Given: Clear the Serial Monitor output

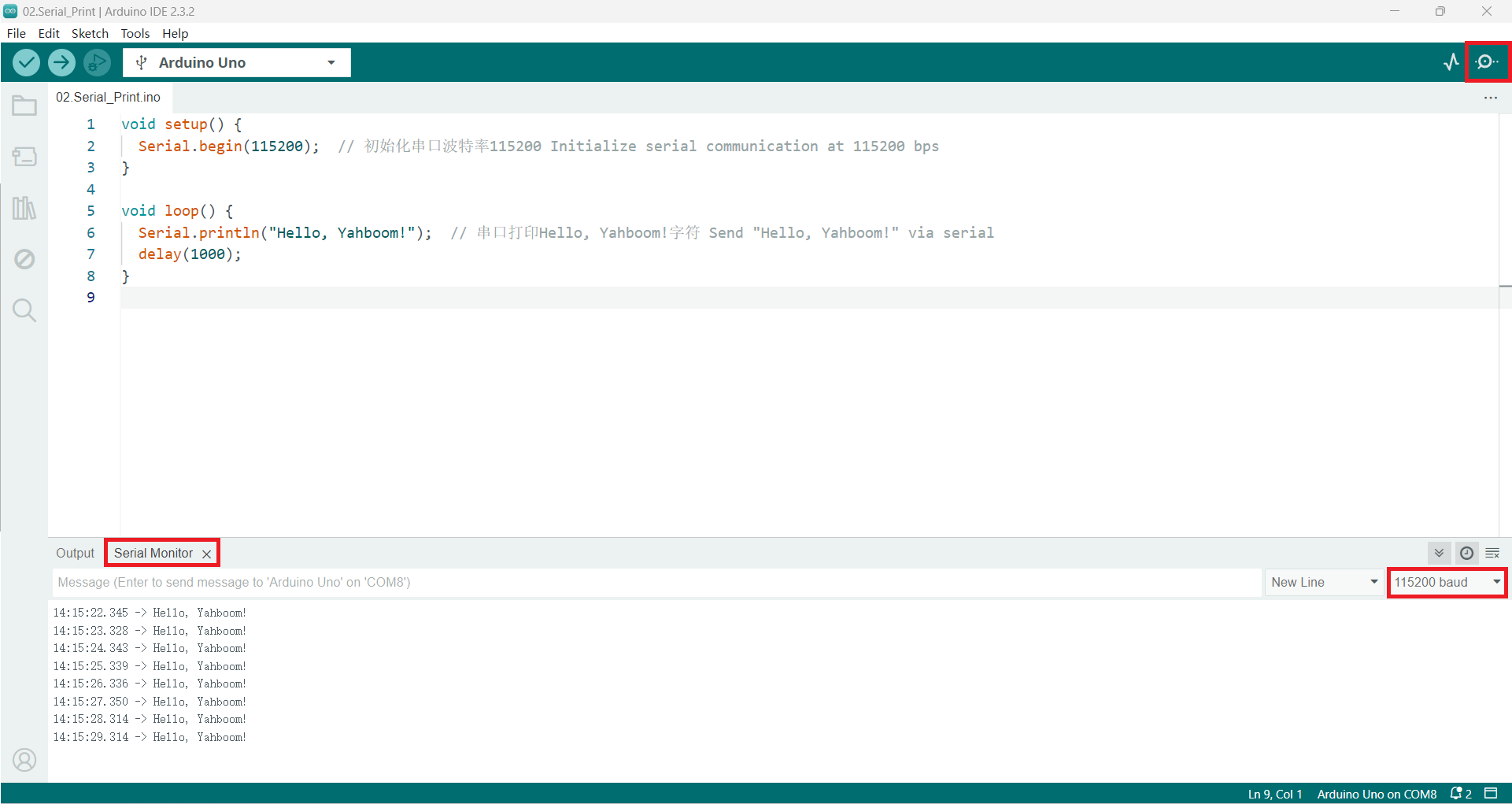Looking at the screenshot, I should pos(1492,553).
